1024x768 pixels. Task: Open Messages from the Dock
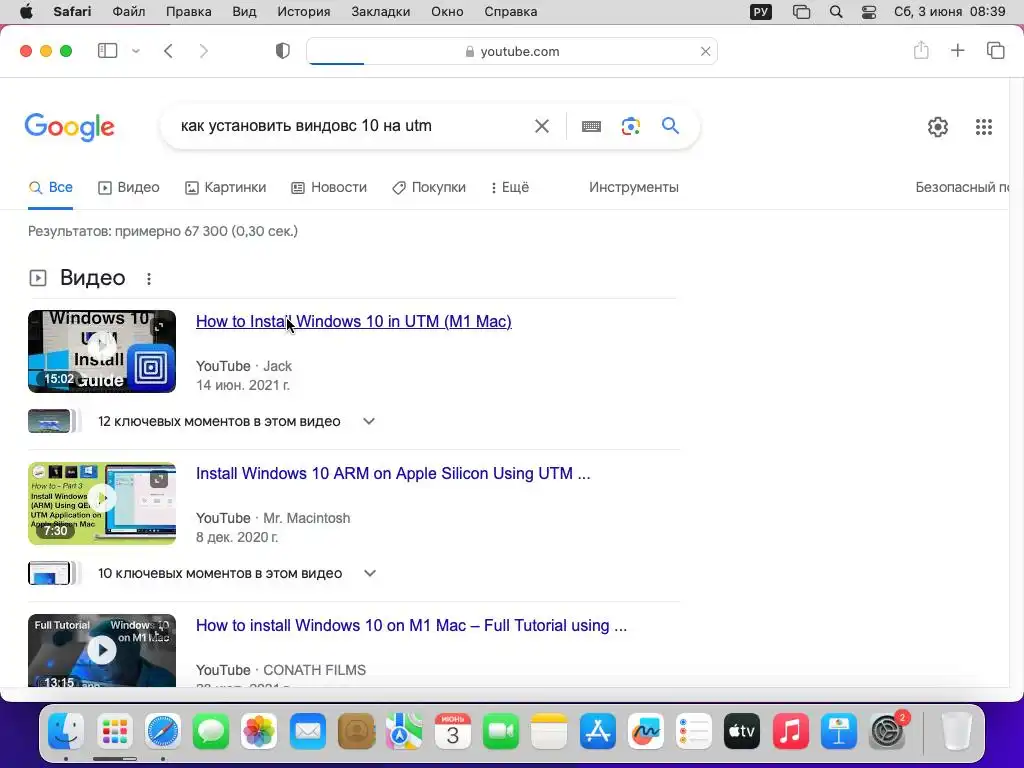tap(211, 731)
